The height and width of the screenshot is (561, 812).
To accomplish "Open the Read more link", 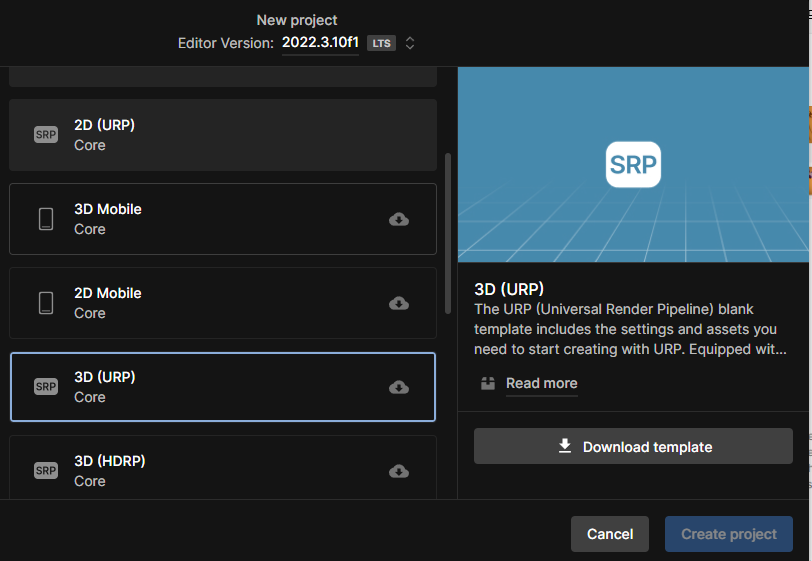I will click(541, 383).
